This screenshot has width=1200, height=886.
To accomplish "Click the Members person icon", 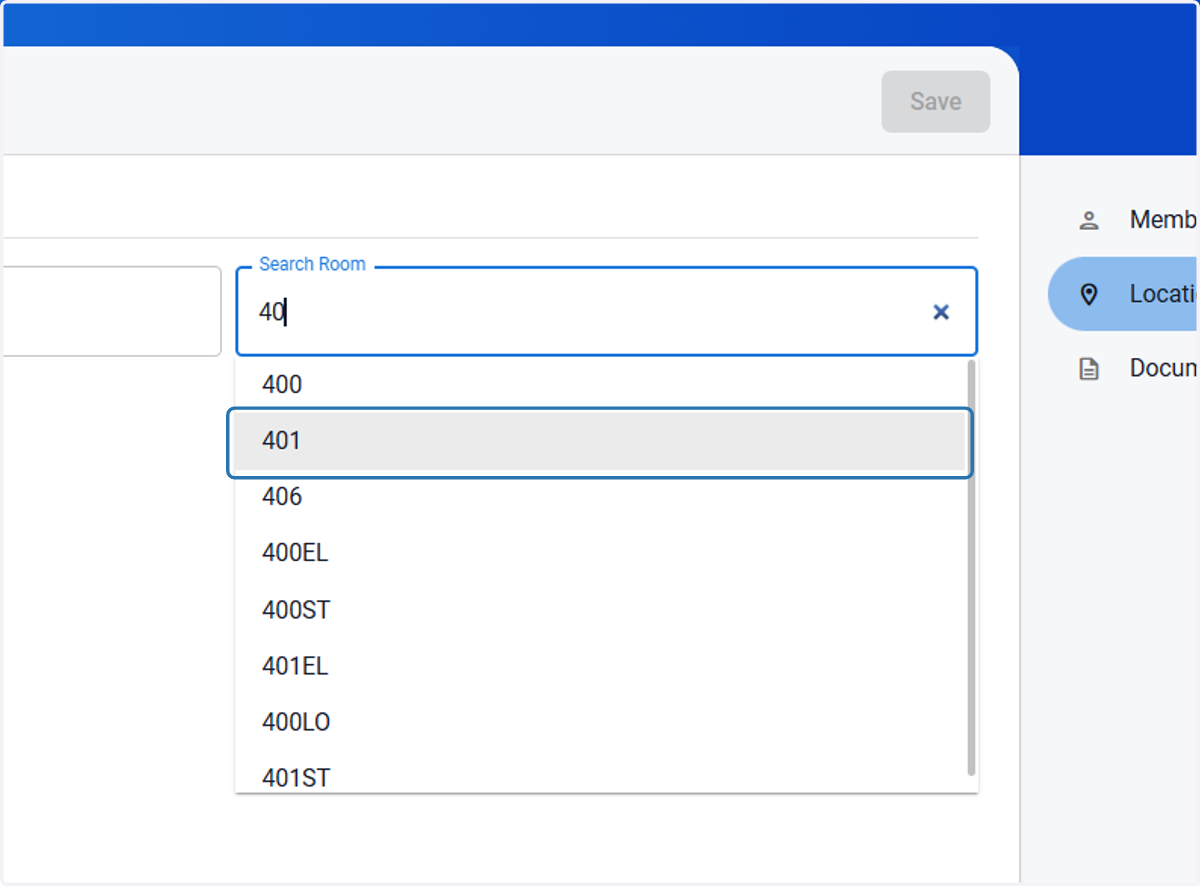I will tap(1089, 220).
